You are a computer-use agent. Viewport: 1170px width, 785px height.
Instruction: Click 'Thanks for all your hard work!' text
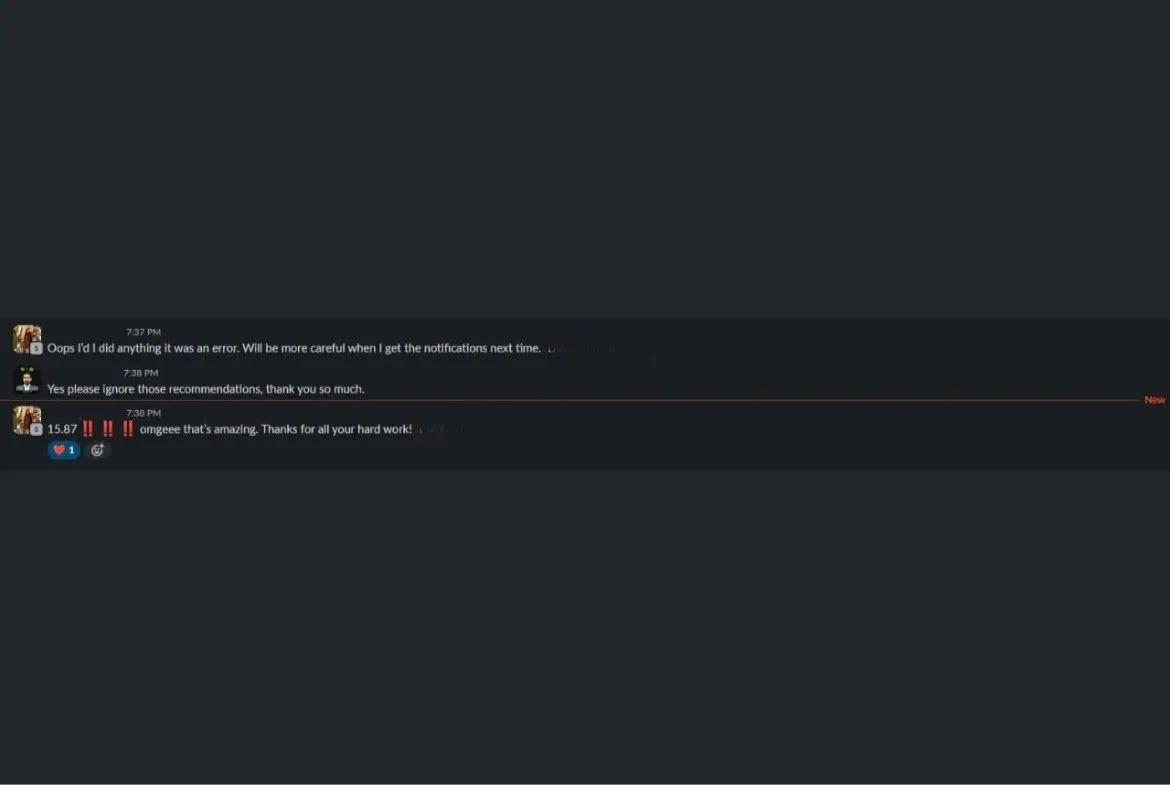[x=337, y=429]
